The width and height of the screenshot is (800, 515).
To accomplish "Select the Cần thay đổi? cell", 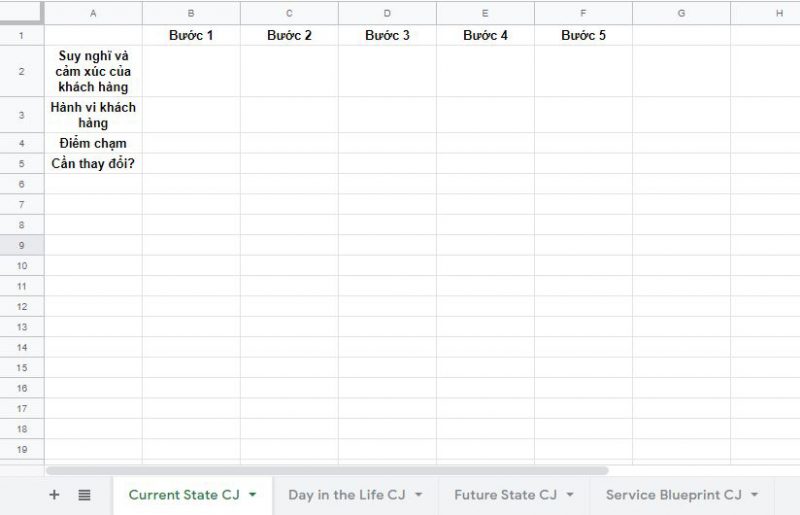I will pyautogui.click(x=93, y=163).
